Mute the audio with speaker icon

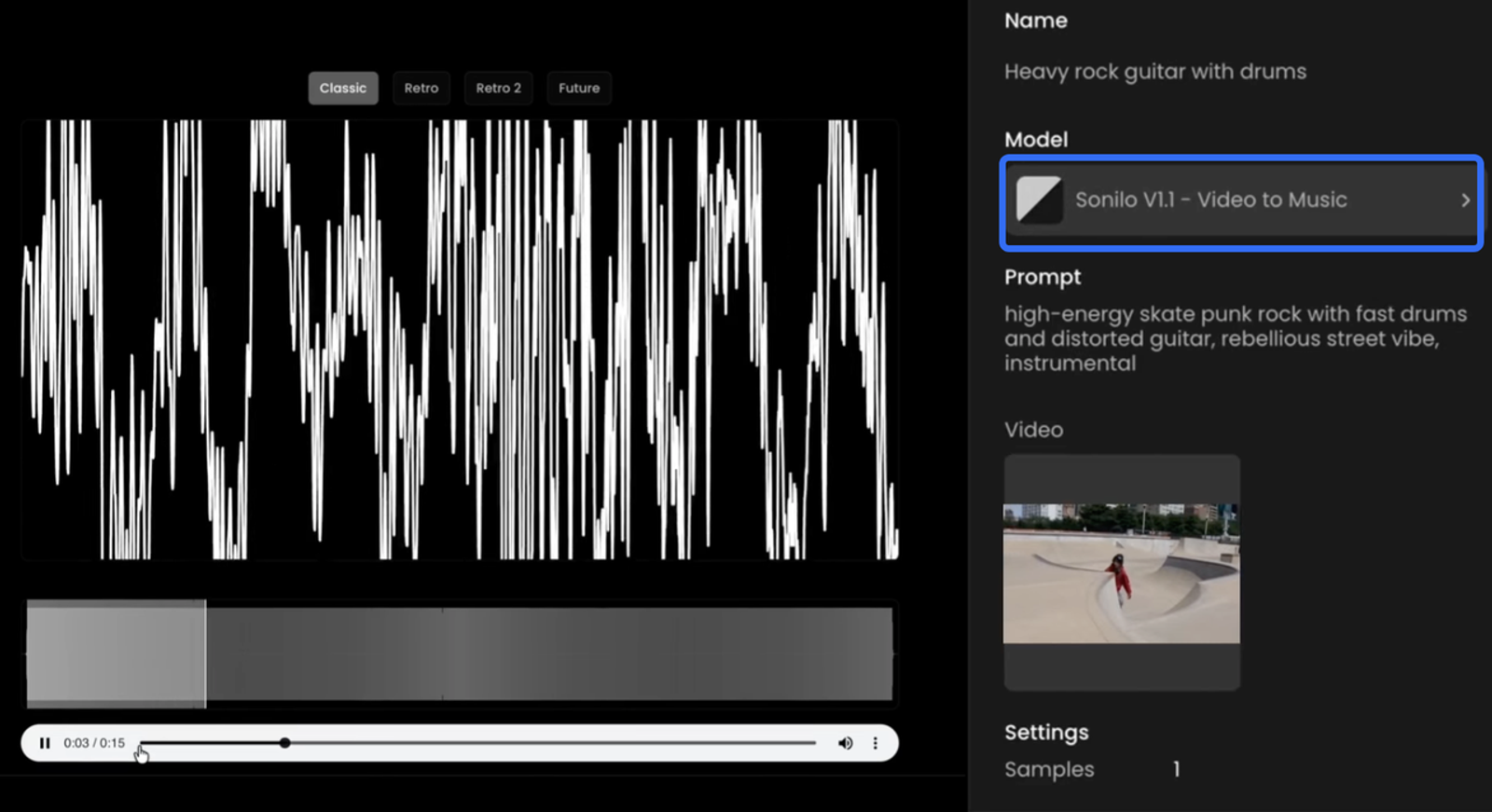click(845, 743)
